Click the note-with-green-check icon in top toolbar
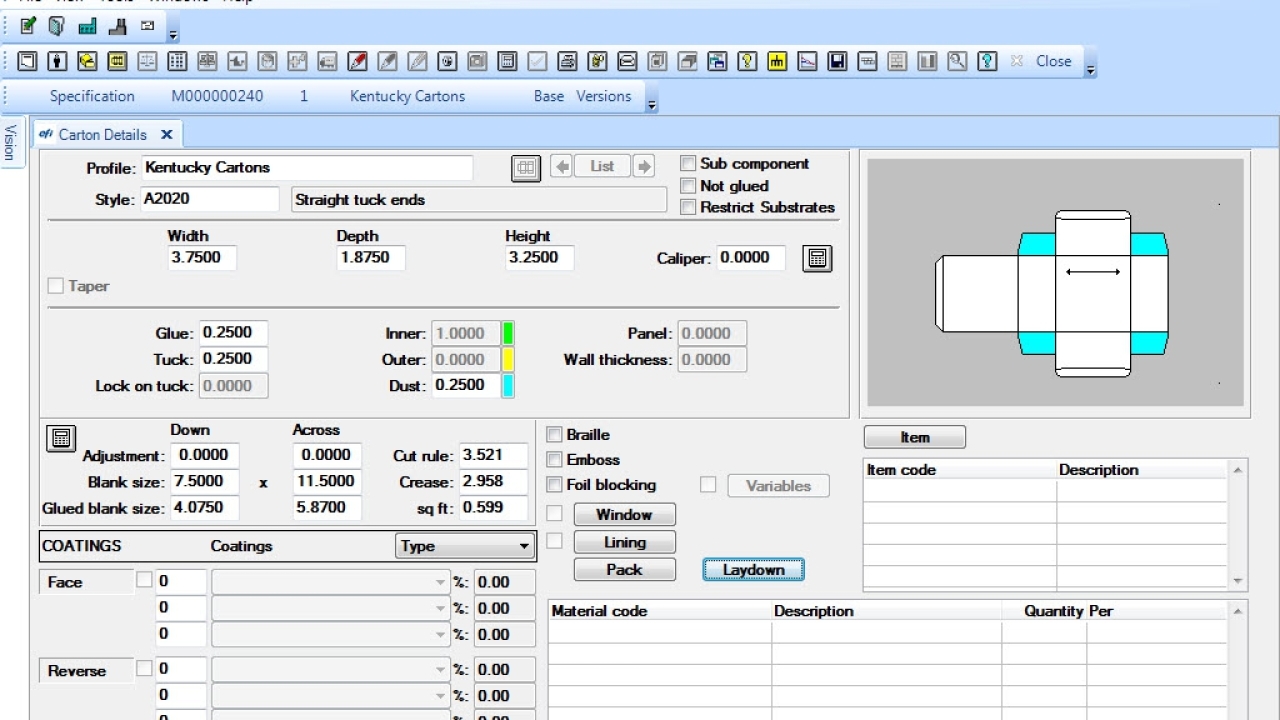 (28, 26)
